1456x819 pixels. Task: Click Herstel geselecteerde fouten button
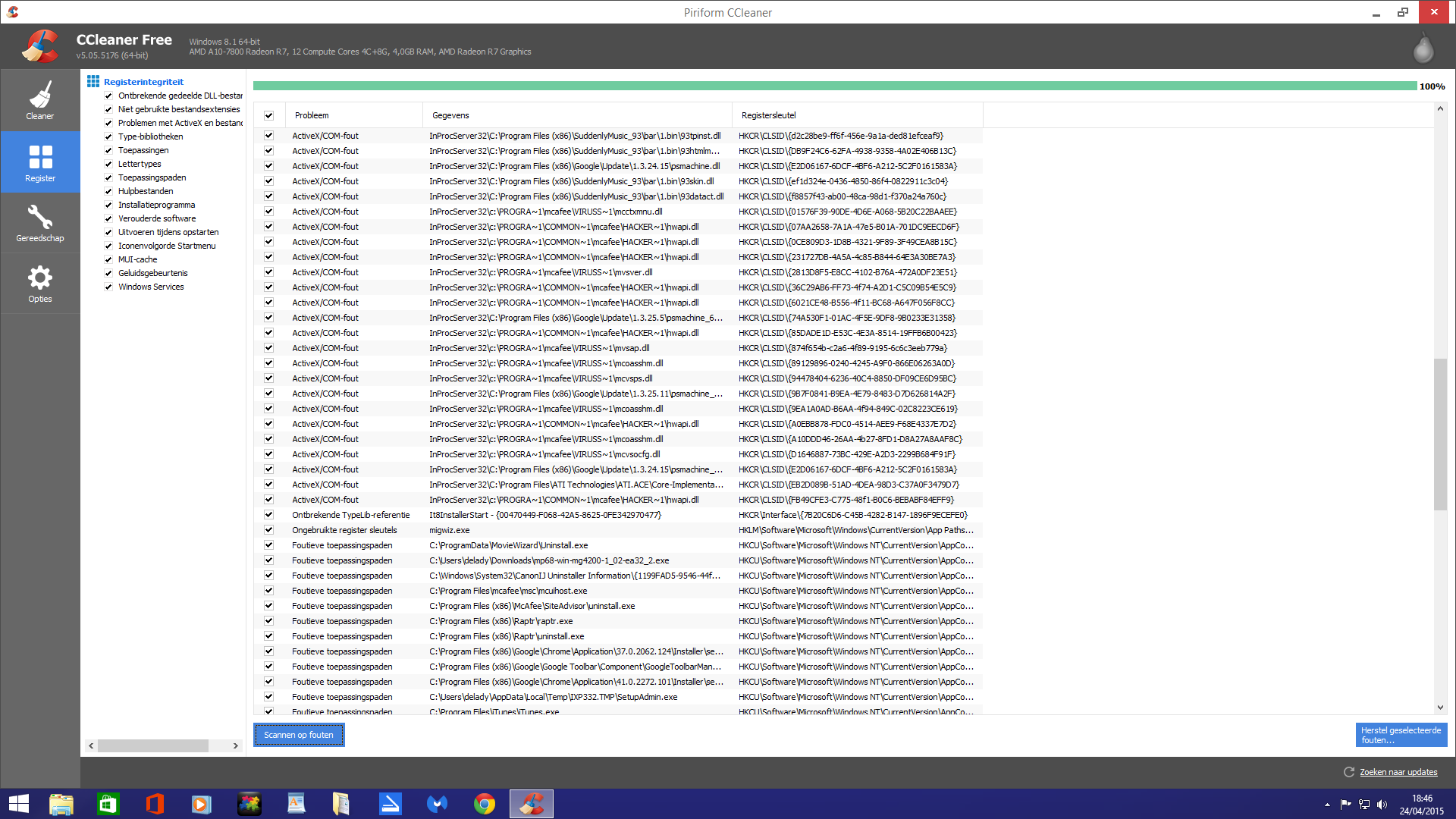(x=1401, y=735)
